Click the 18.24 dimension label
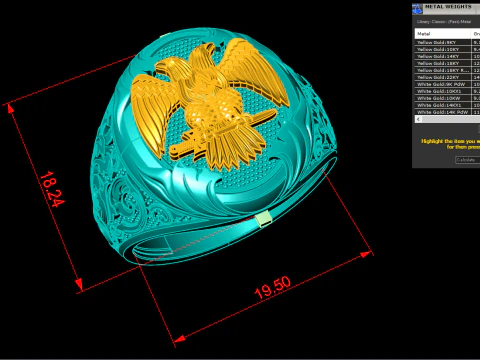Image resolution: width=480 pixels, height=360 pixels. tap(52, 189)
